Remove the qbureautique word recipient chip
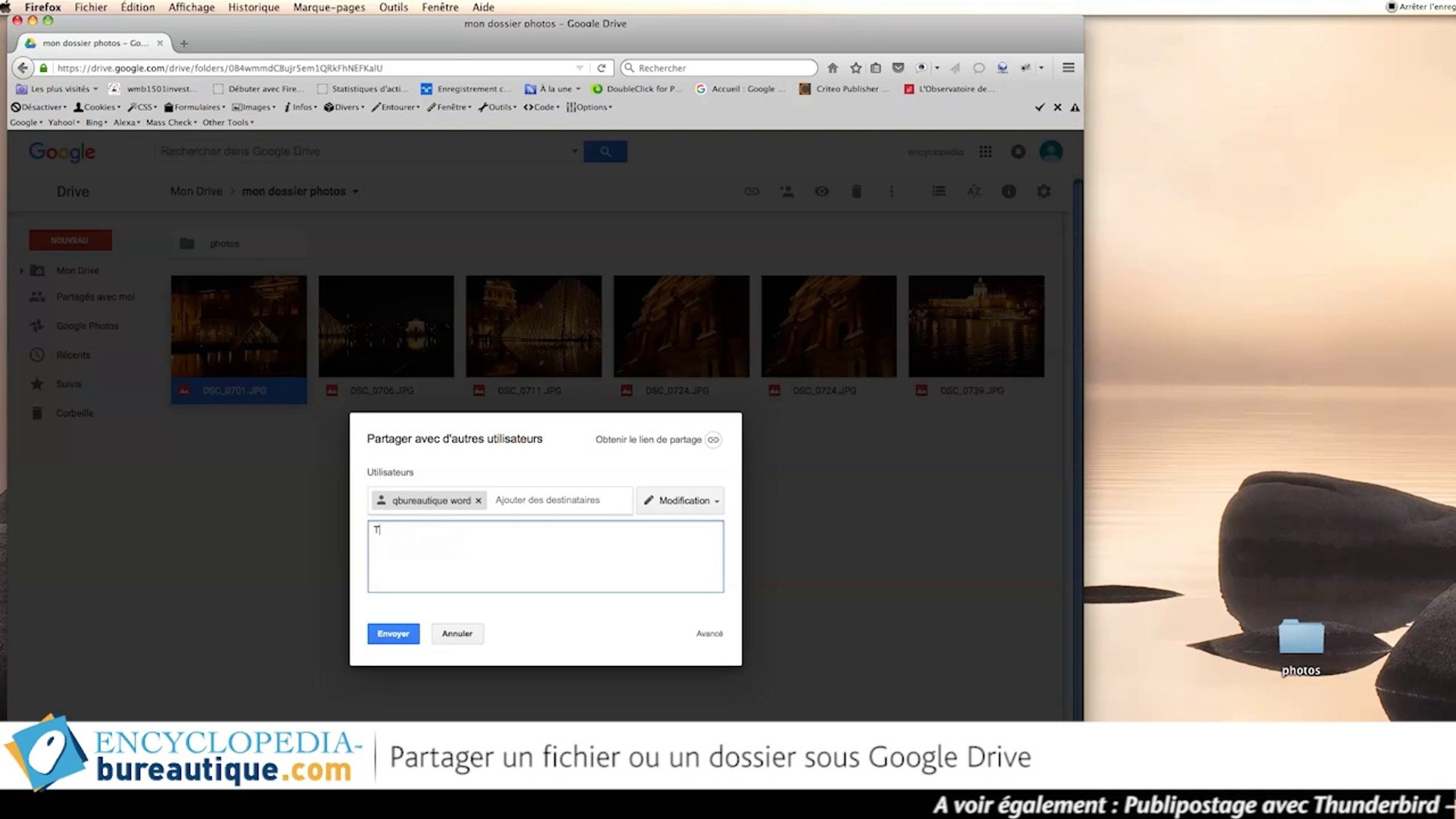The width and height of the screenshot is (1456, 819). point(479,501)
